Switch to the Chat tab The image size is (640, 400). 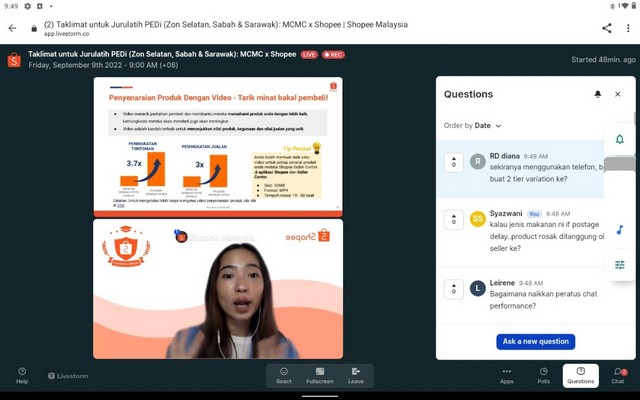click(x=618, y=375)
